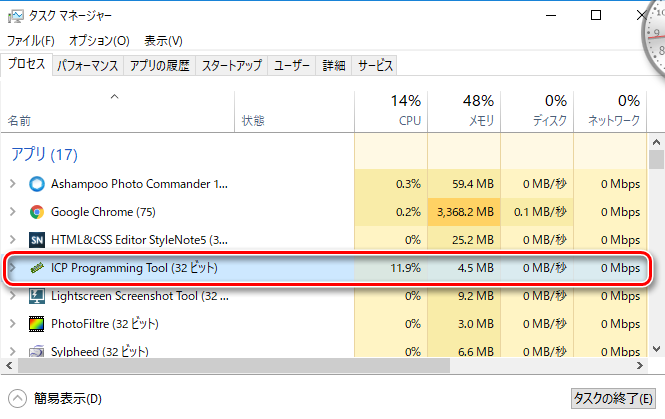Screen dimensions: 665x419
Task: Click the Lightscreen Screenshot Tool icon
Action: [x=37, y=296]
